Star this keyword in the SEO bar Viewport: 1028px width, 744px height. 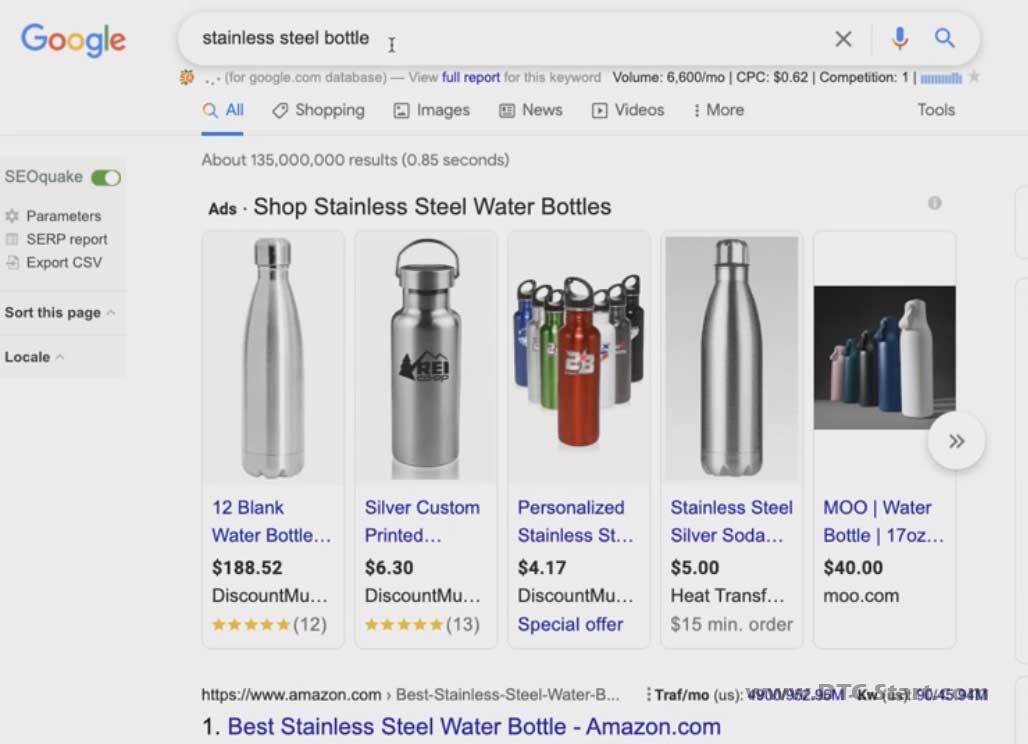point(975,77)
